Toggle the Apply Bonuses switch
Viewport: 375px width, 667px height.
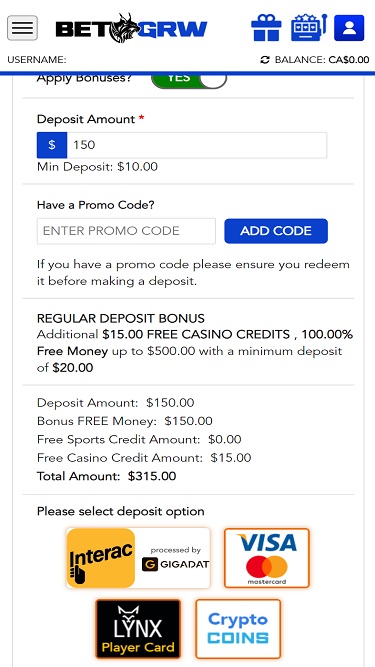[189, 80]
